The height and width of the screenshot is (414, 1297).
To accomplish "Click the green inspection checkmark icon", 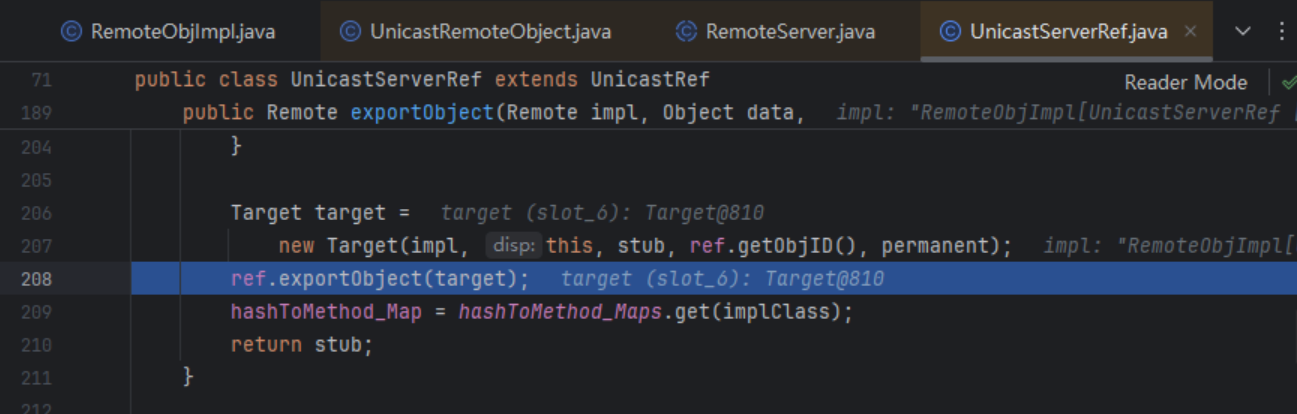I will pos(1288,82).
